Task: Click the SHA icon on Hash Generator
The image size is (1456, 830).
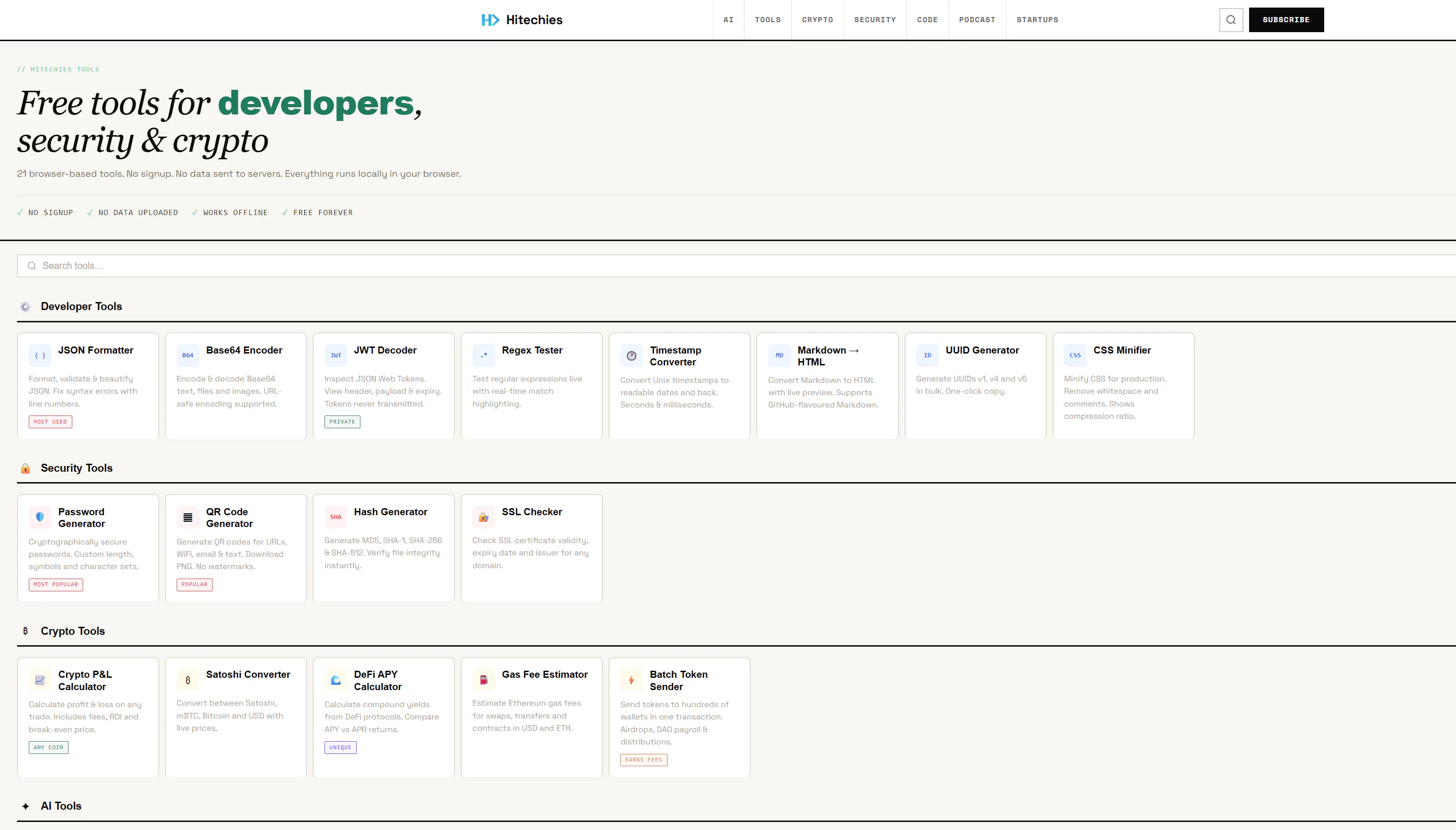Action: point(335,517)
